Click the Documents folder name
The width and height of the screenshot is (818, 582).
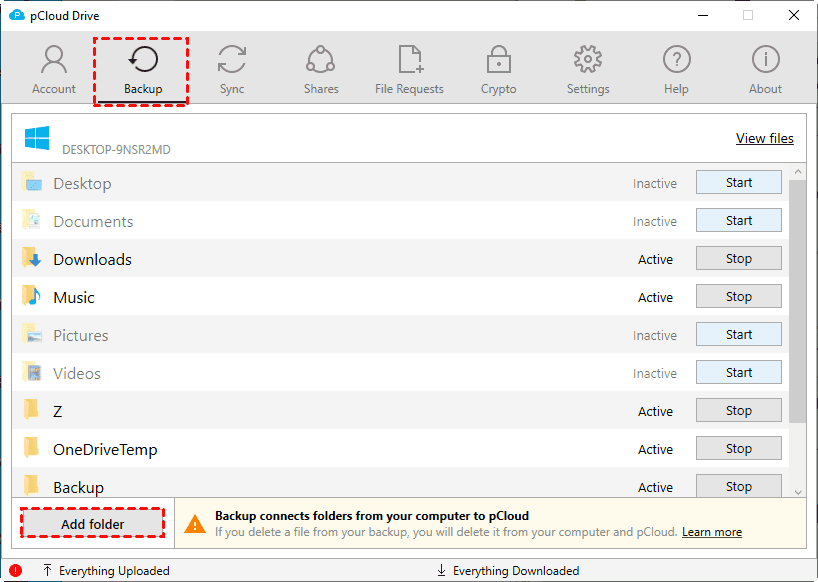point(93,222)
